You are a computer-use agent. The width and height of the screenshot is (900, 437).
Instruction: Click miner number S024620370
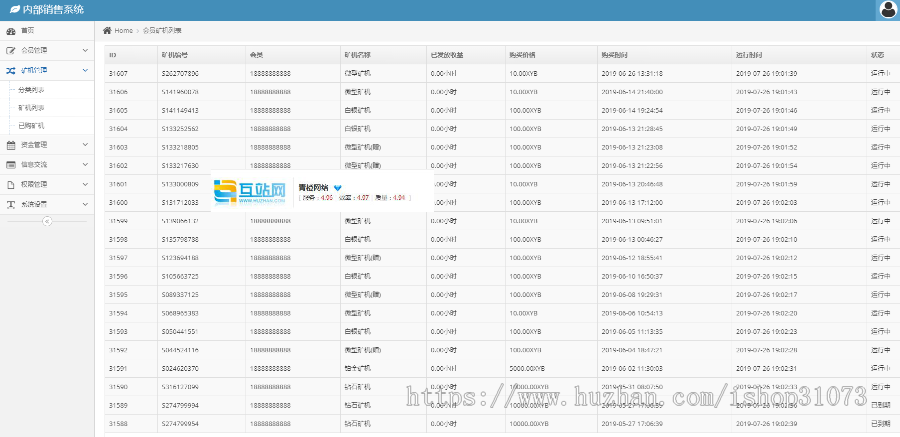(x=180, y=368)
